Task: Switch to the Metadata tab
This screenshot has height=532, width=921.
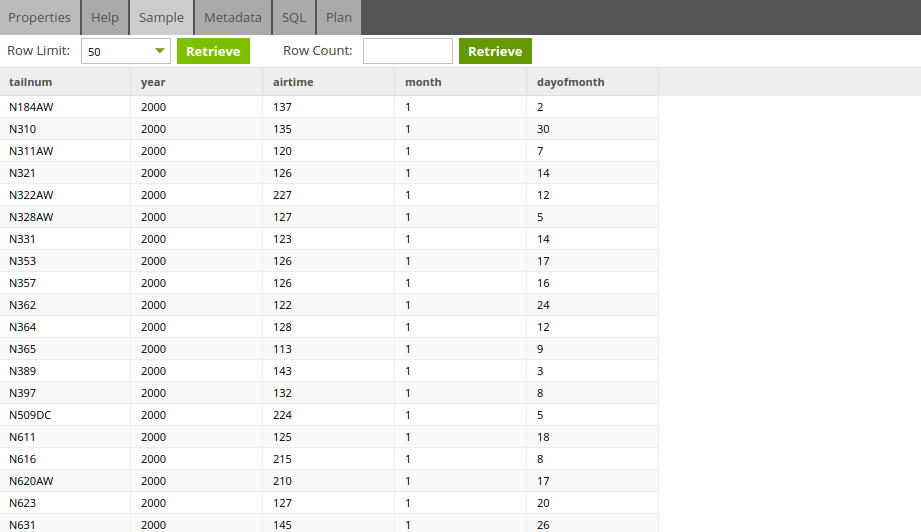Action: tap(233, 18)
